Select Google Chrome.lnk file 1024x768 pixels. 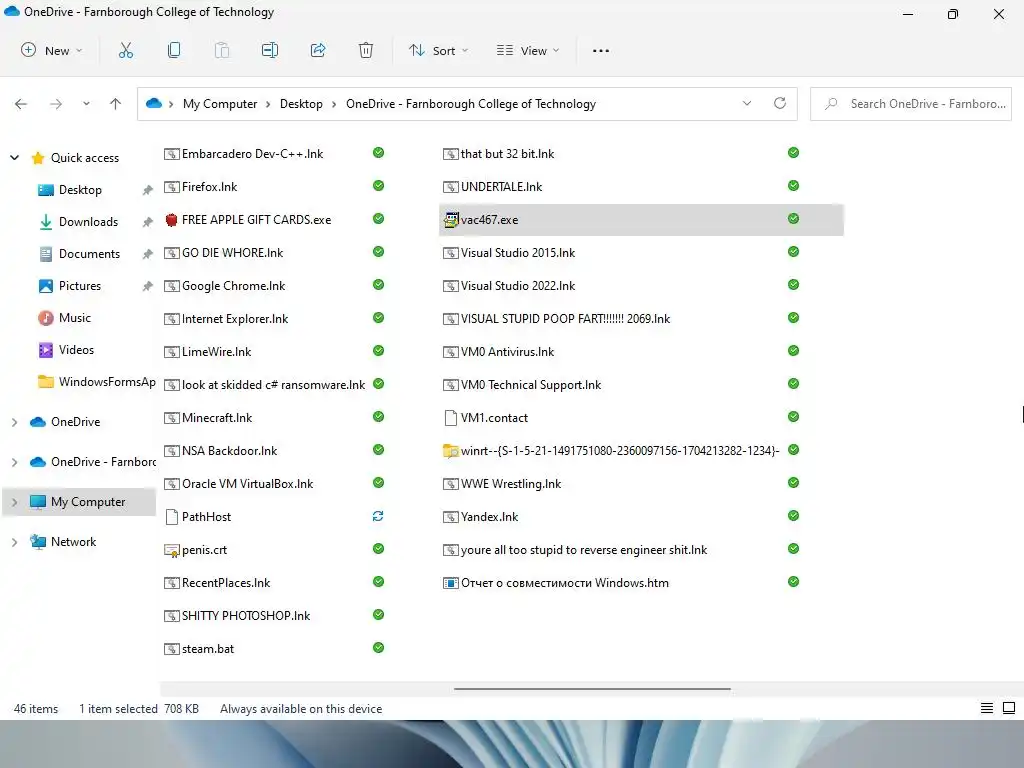[233, 285]
